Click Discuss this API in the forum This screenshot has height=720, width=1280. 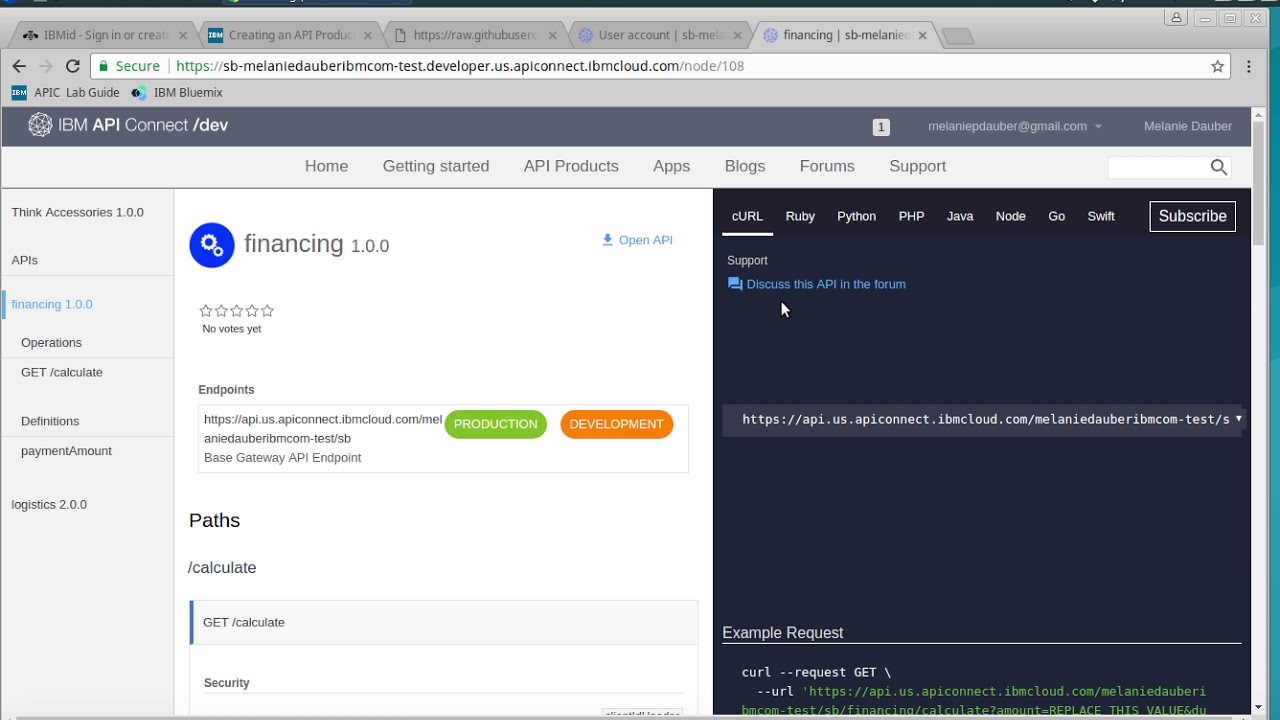(826, 284)
